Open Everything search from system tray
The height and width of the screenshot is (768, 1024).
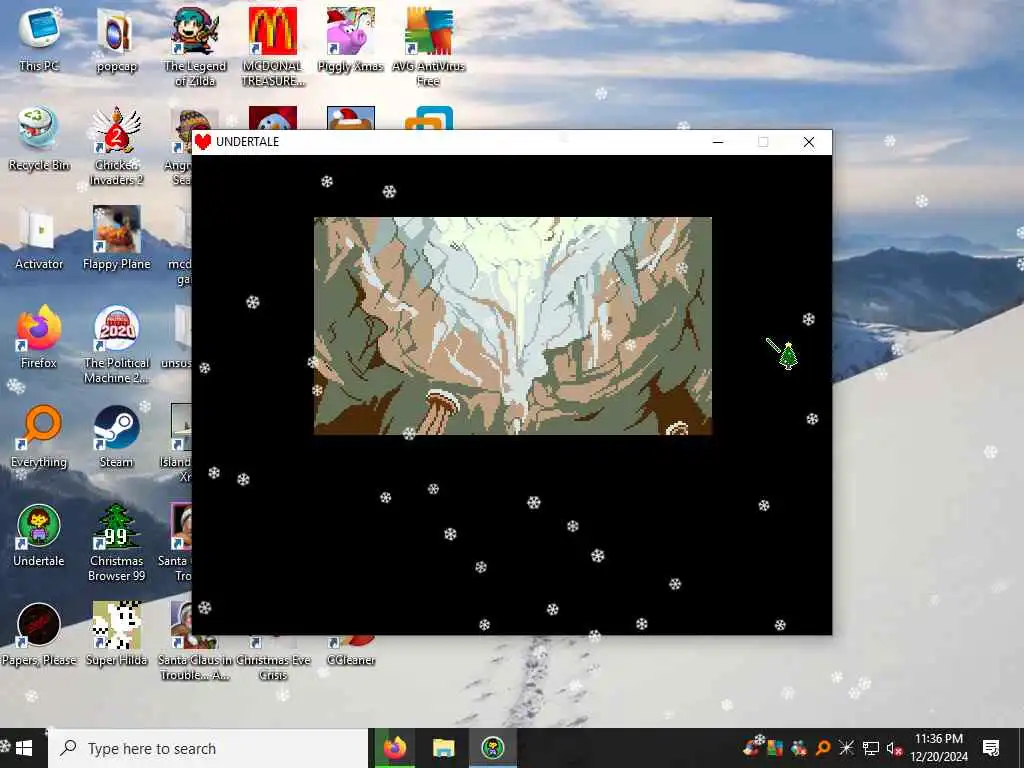click(x=822, y=748)
